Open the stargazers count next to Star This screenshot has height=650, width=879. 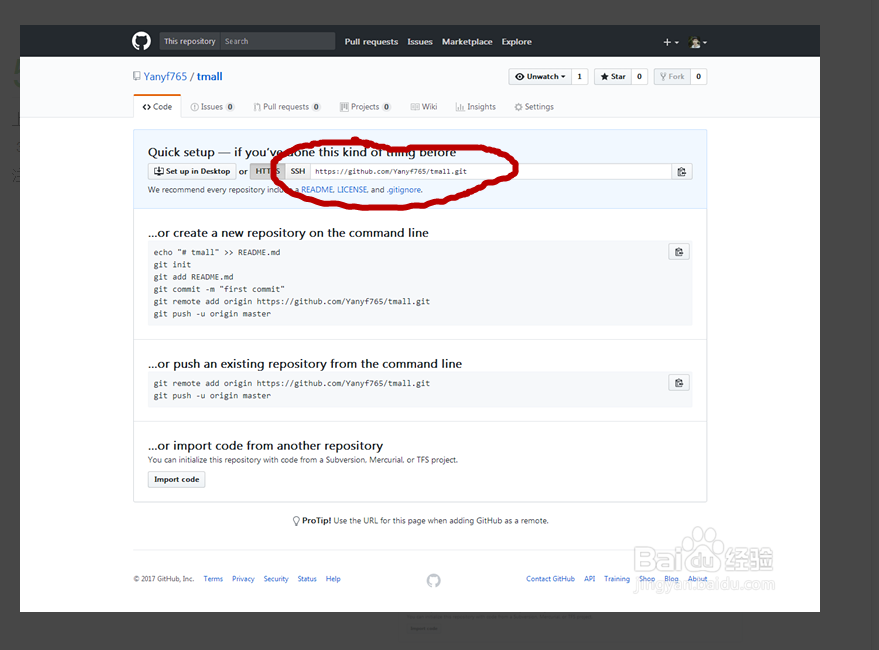640,76
